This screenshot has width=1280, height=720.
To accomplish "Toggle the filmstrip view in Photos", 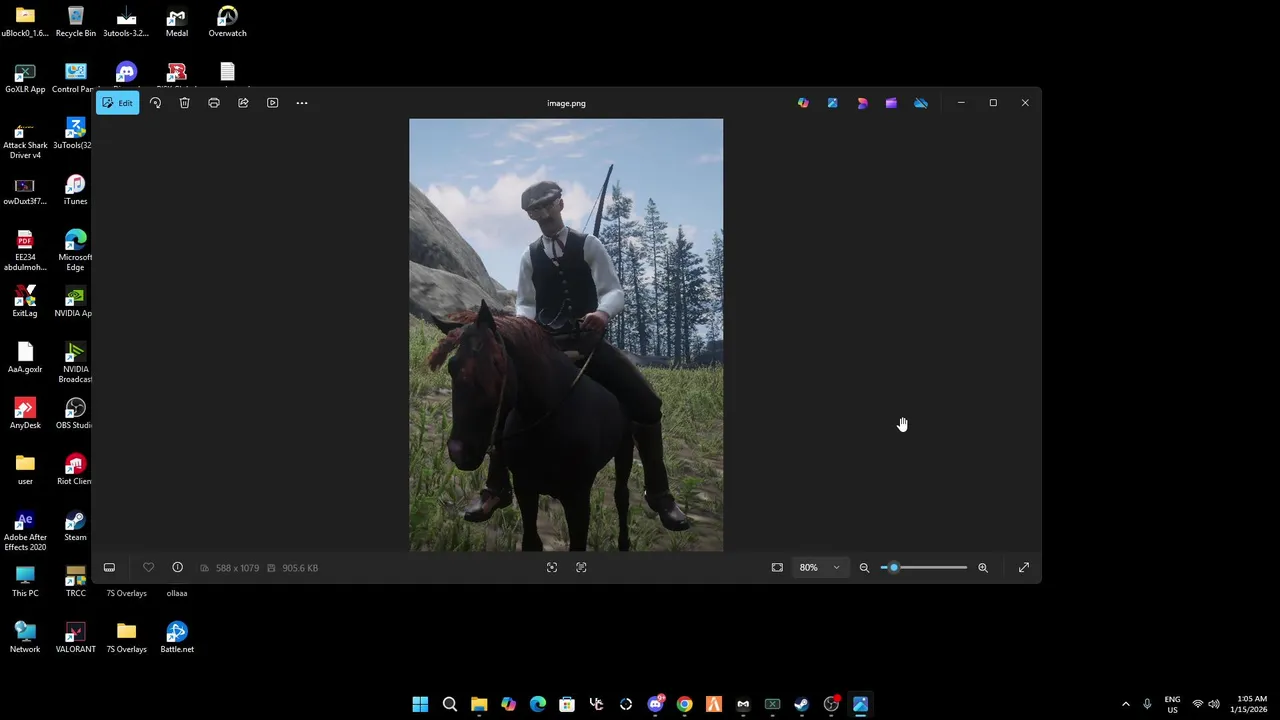I will (109, 568).
